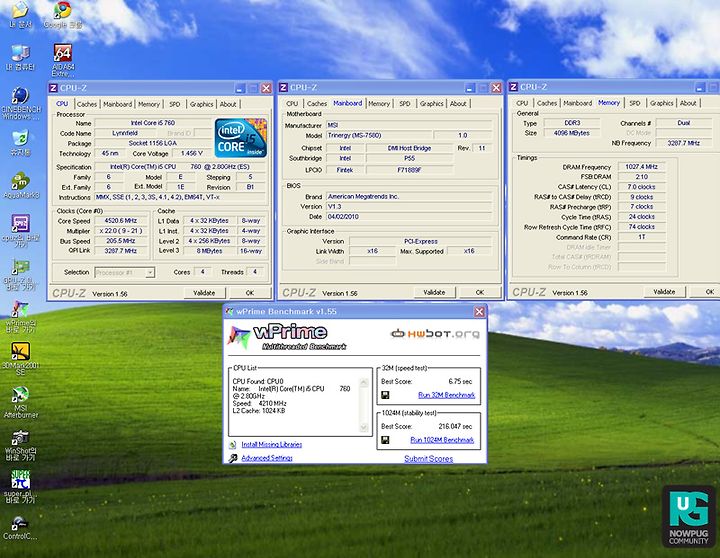Click the save icon for 32M score
The image size is (720, 558).
pyautogui.click(x=385, y=395)
